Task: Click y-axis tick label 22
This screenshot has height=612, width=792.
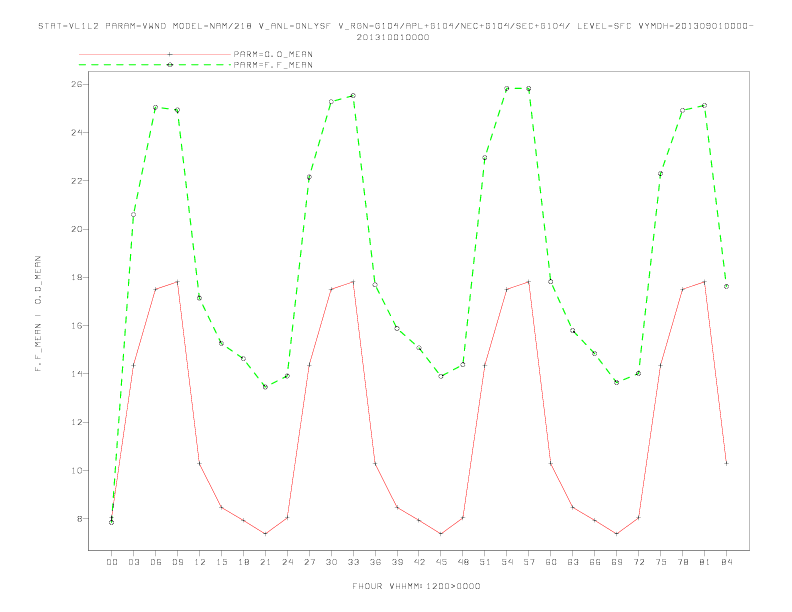Action: [77, 181]
